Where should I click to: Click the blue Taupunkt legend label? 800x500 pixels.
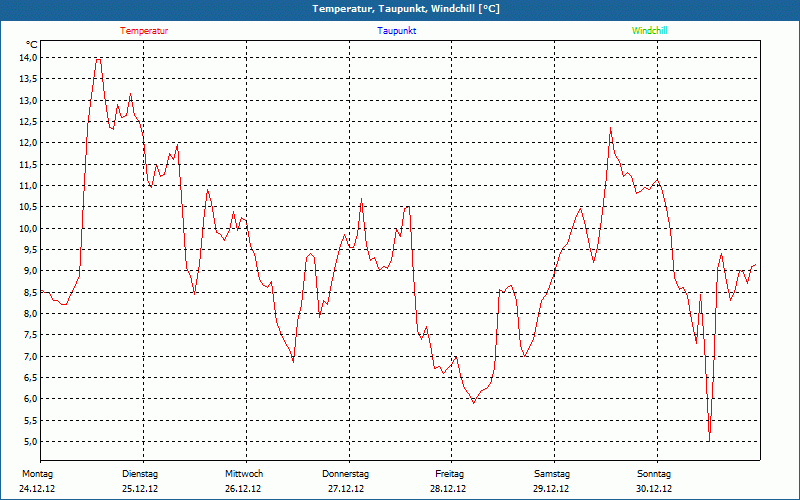click(x=397, y=31)
